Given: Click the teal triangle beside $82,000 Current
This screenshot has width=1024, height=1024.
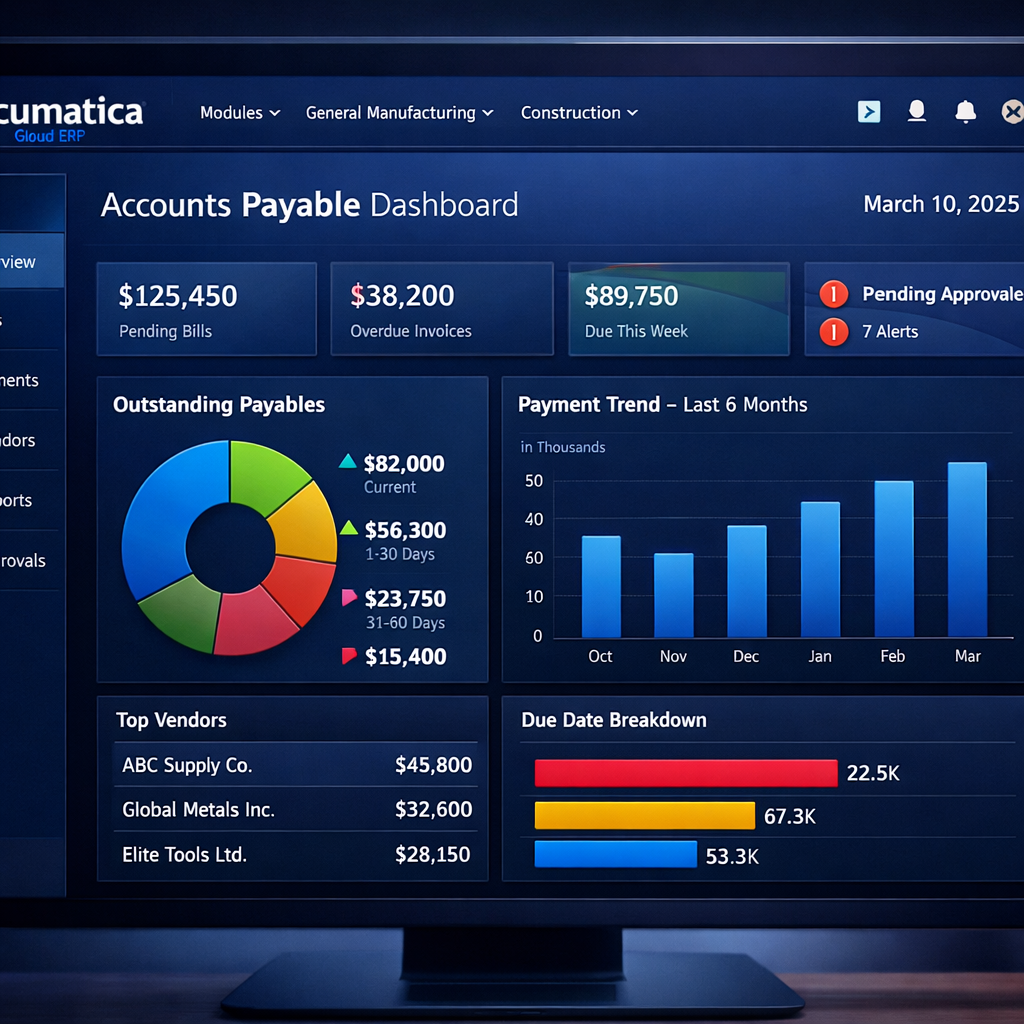Looking at the screenshot, I should point(347,462).
